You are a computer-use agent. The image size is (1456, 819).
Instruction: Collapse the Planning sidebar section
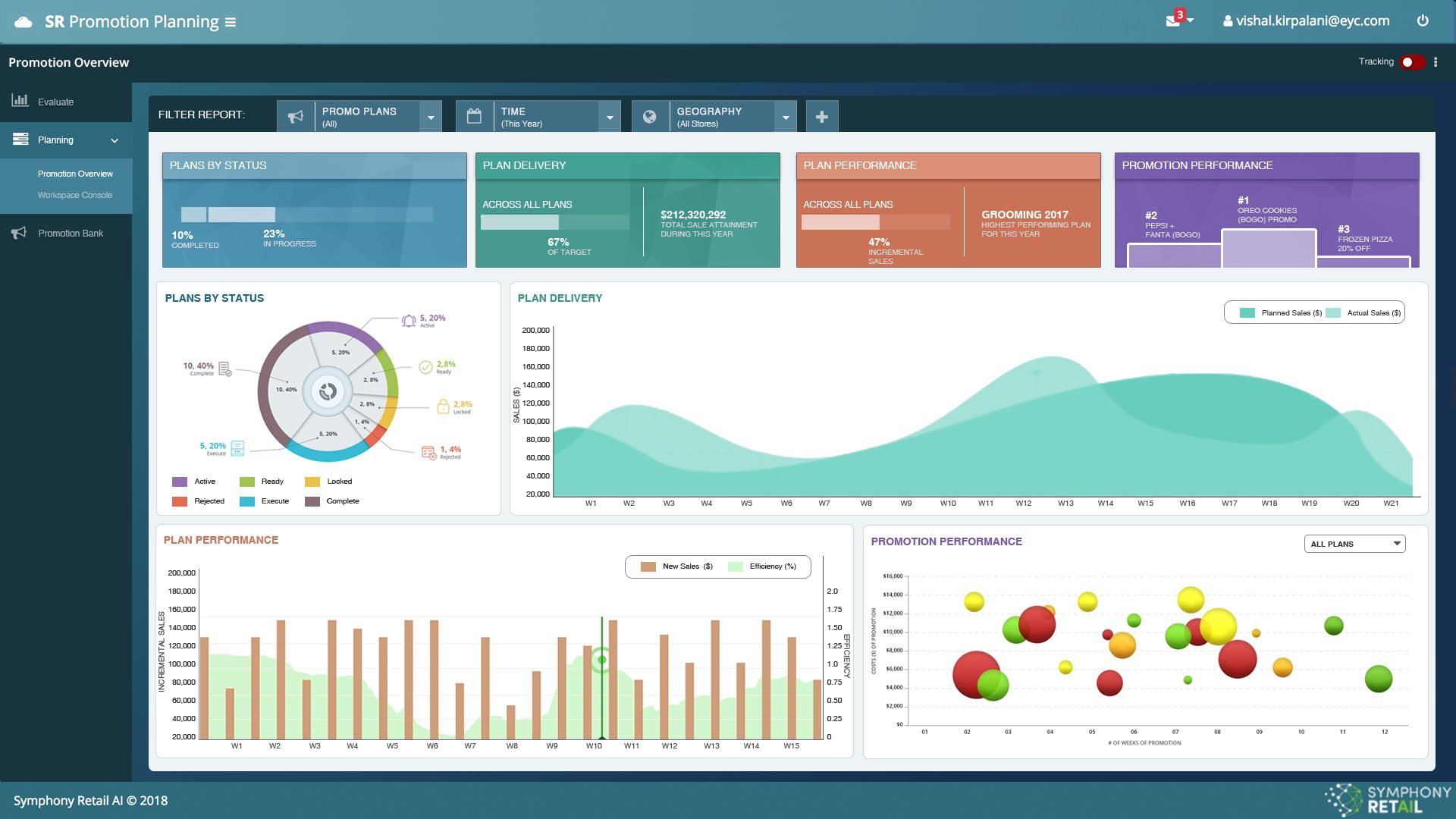tap(115, 140)
